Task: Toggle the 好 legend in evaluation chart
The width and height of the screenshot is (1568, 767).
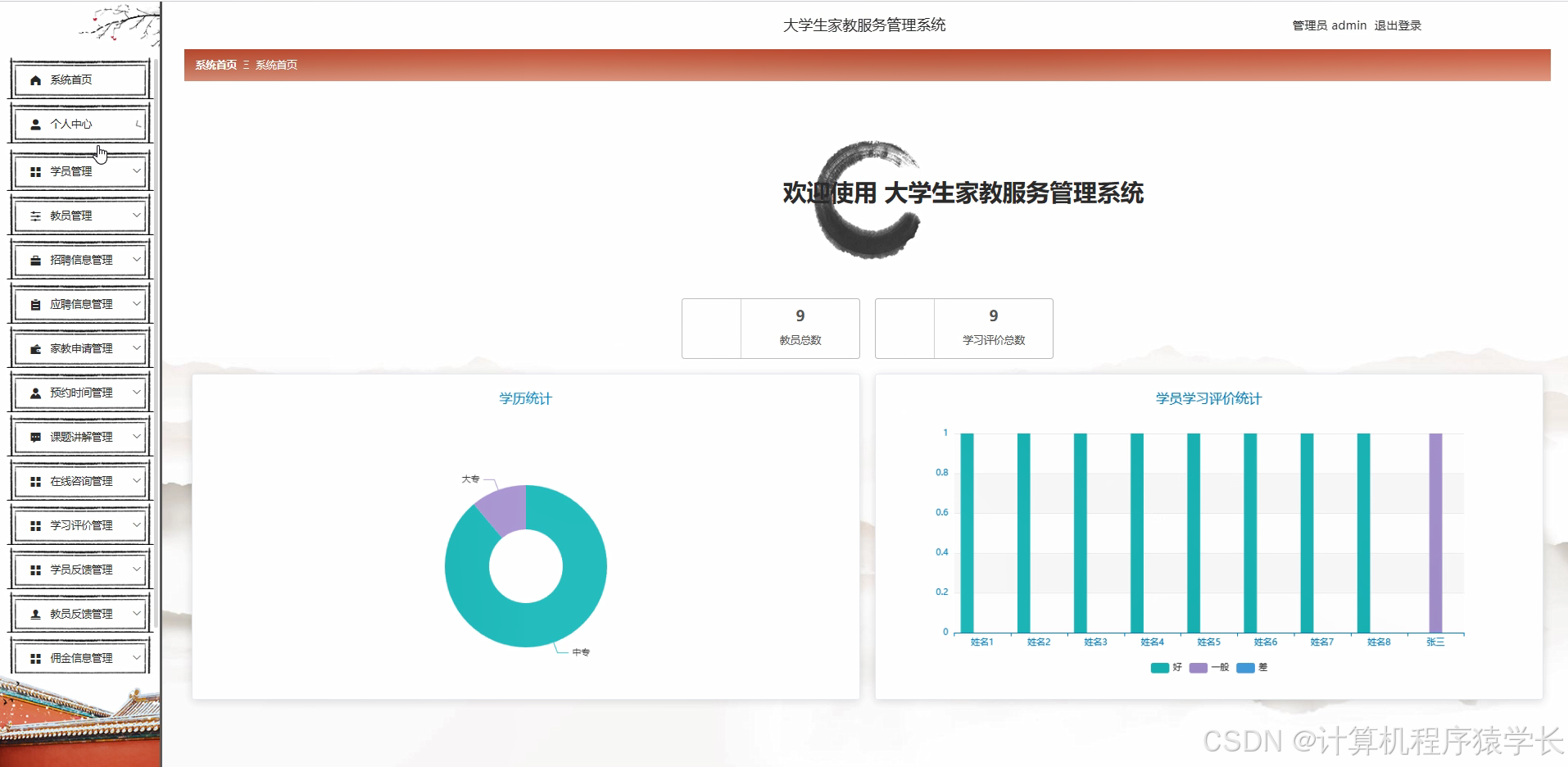Action: tap(1167, 668)
